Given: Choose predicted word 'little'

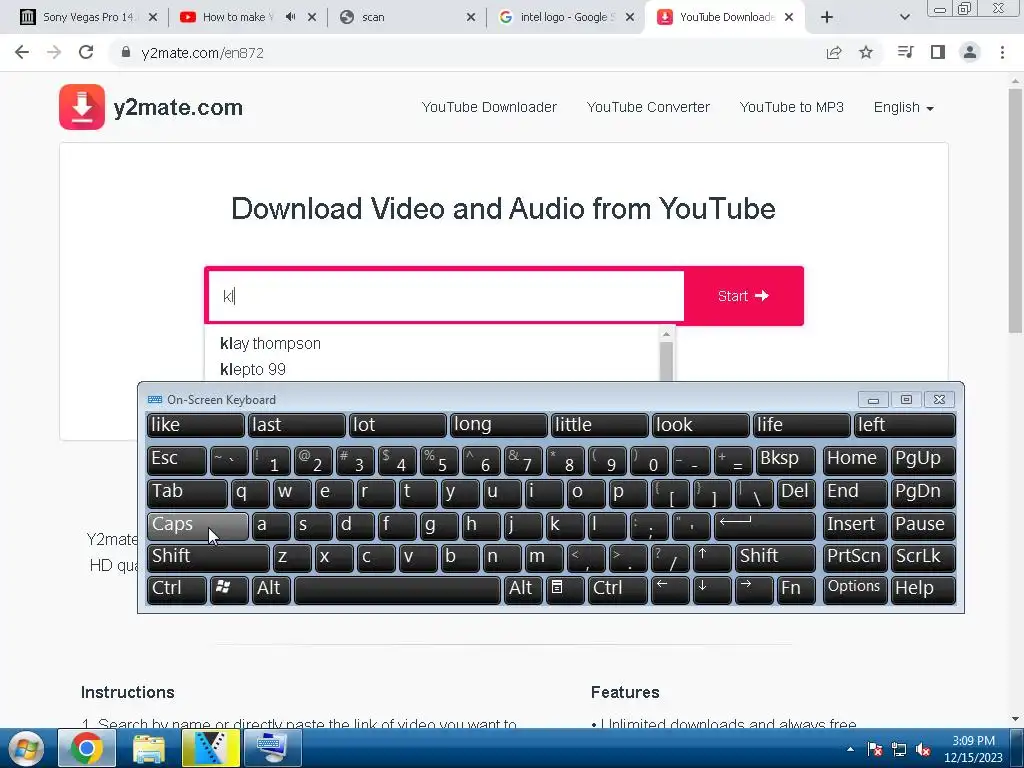Looking at the screenshot, I should point(600,425).
